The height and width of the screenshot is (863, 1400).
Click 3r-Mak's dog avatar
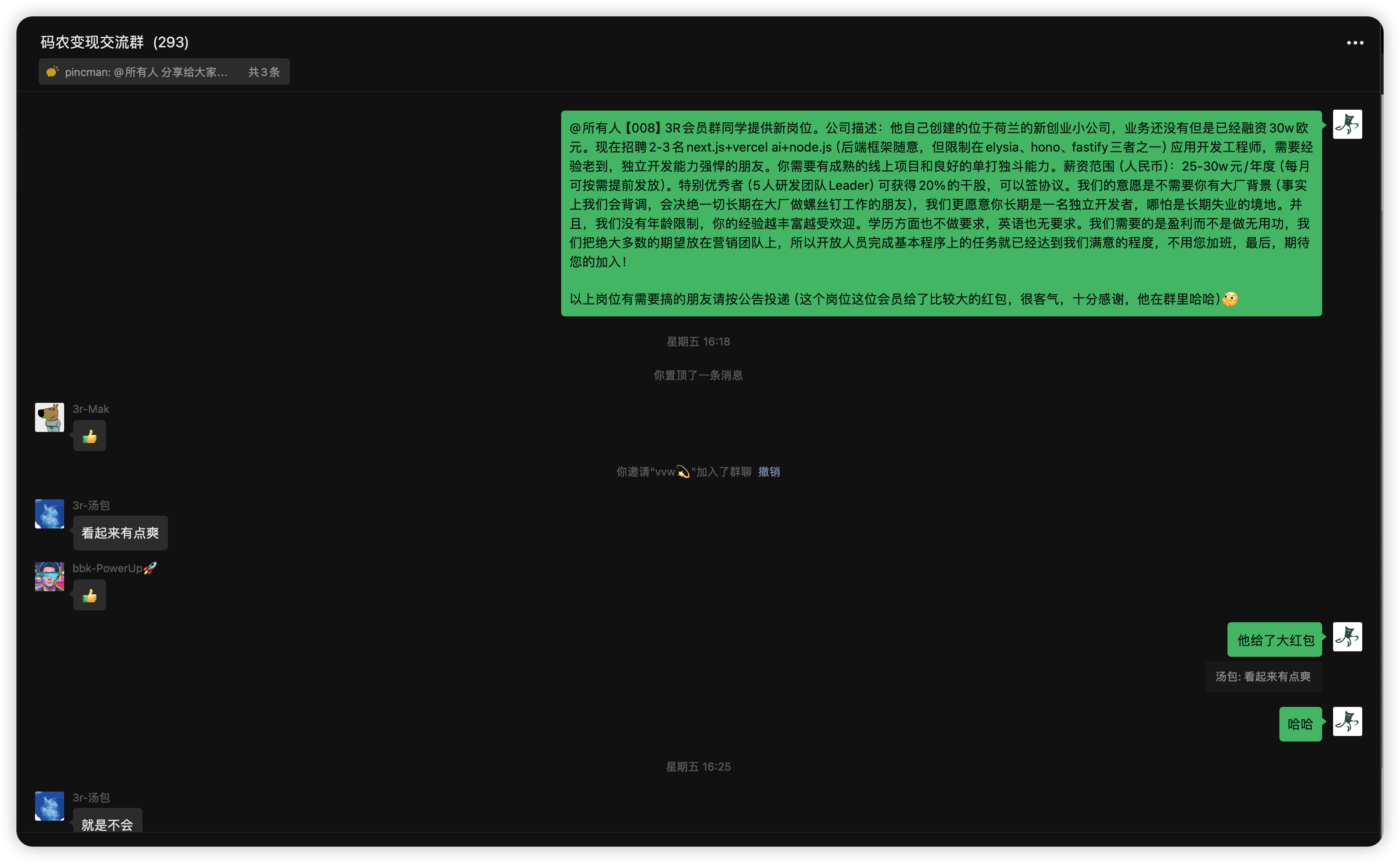click(x=50, y=417)
